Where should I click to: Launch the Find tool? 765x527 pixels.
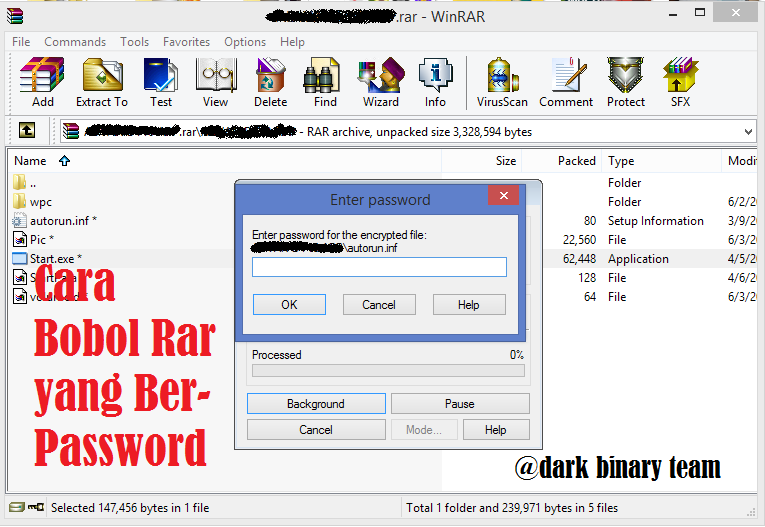(x=325, y=81)
